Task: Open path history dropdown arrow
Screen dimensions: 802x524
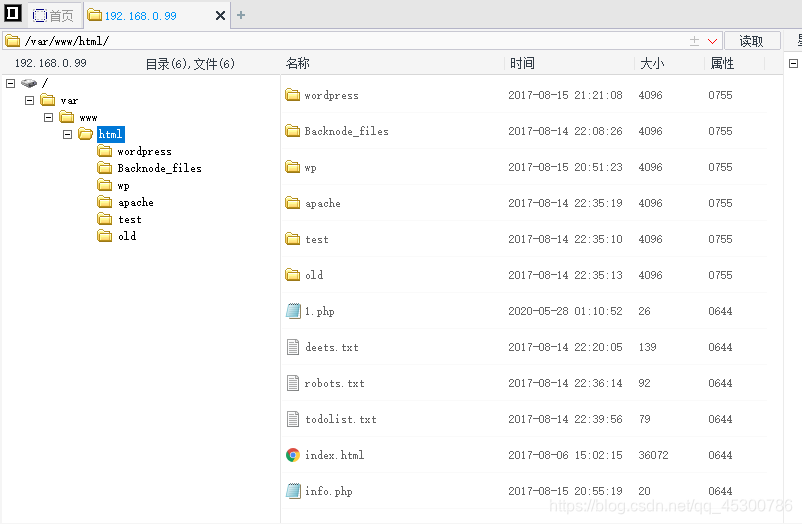Action: (712, 41)
